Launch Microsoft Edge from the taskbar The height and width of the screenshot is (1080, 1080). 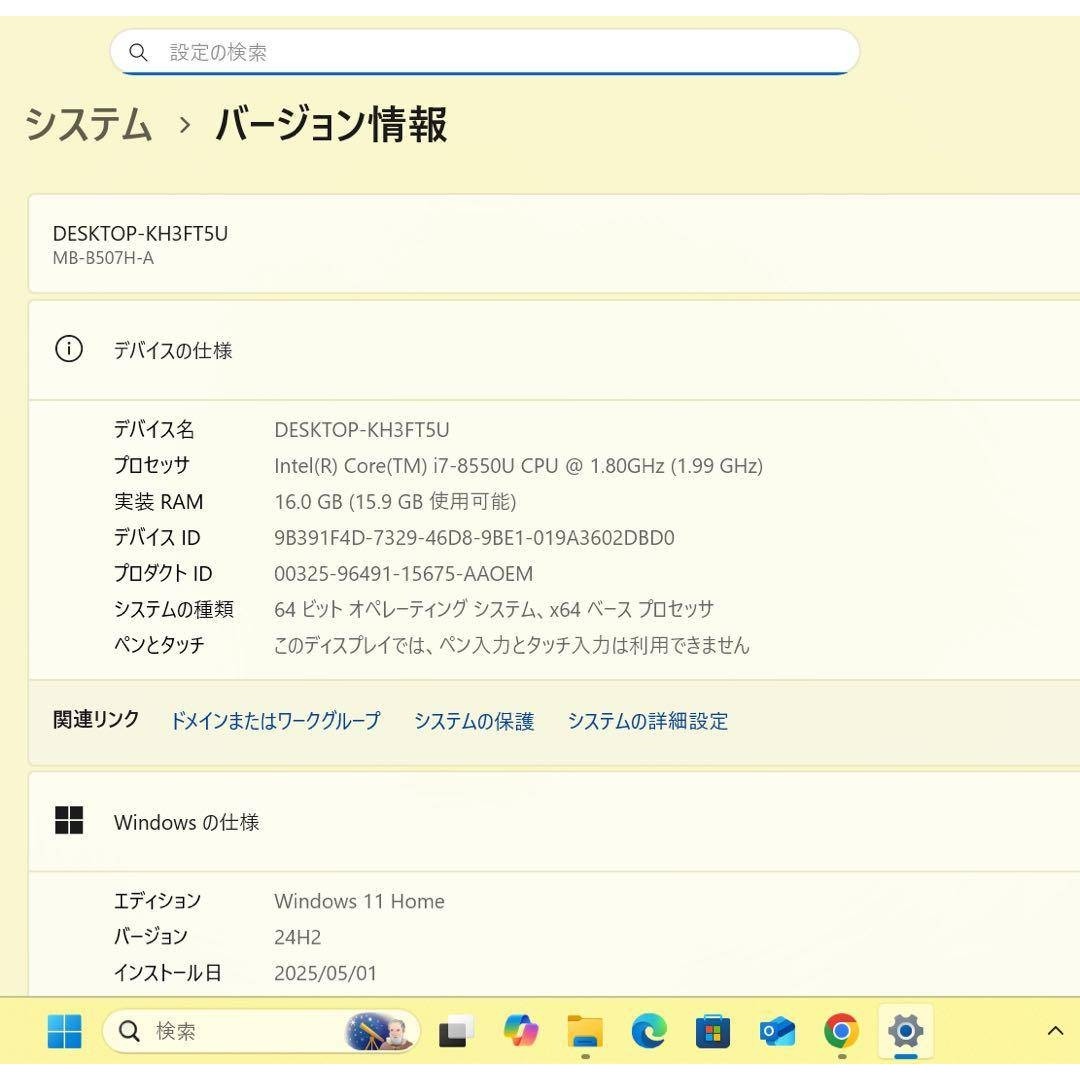(649, 1031)
